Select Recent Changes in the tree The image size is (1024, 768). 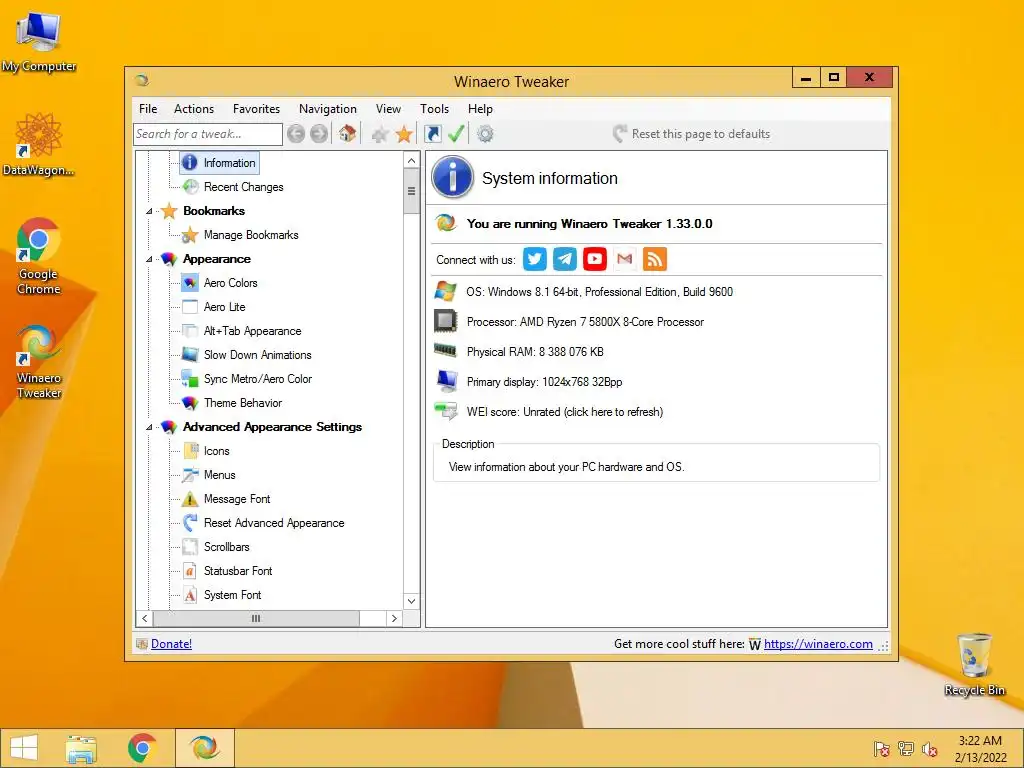[243, 187]
